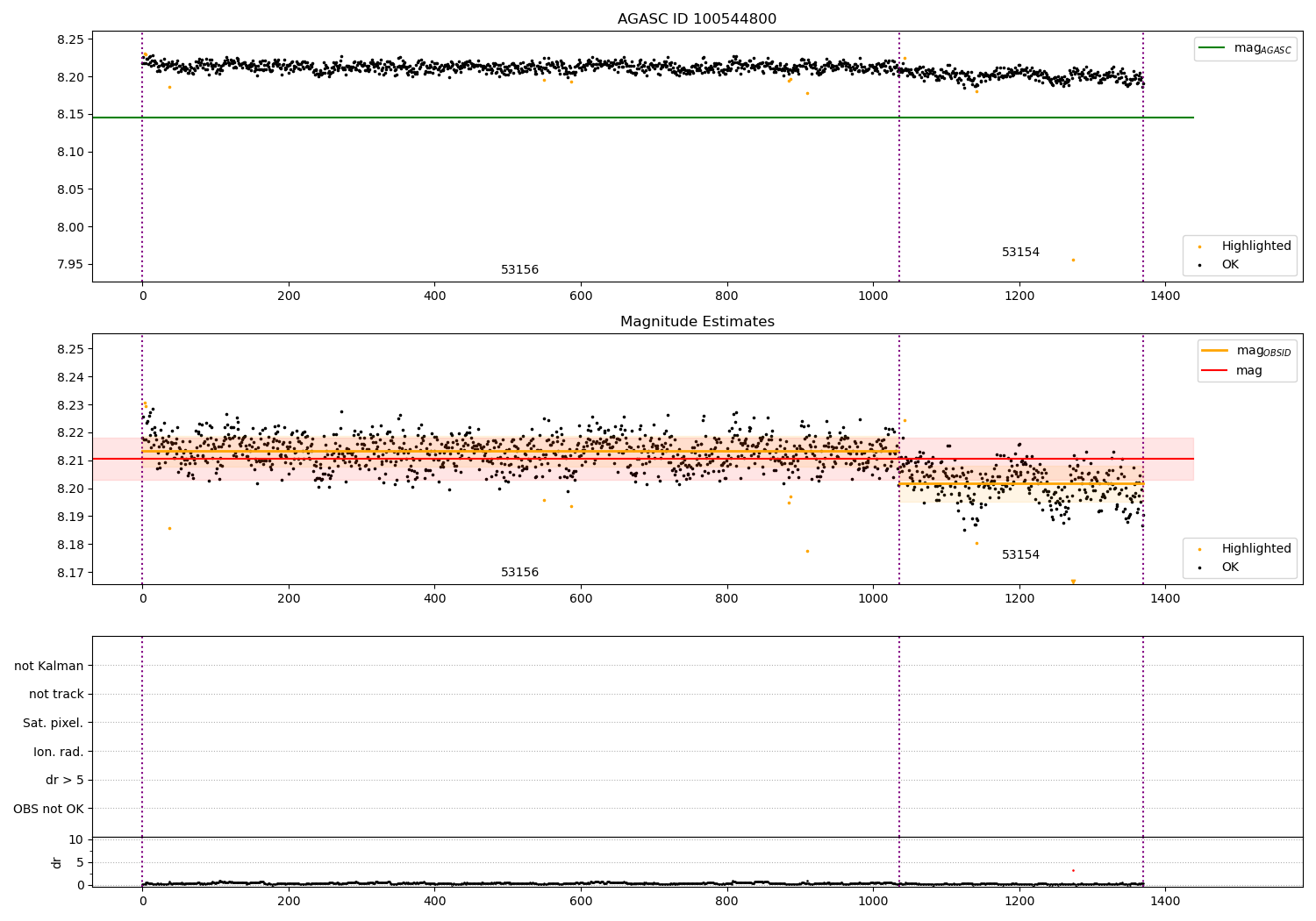The width and height of the screenshot is (1316, 921).
Task: Click the '53154' obsid label in middle plot
Action: coord(1020,555)
